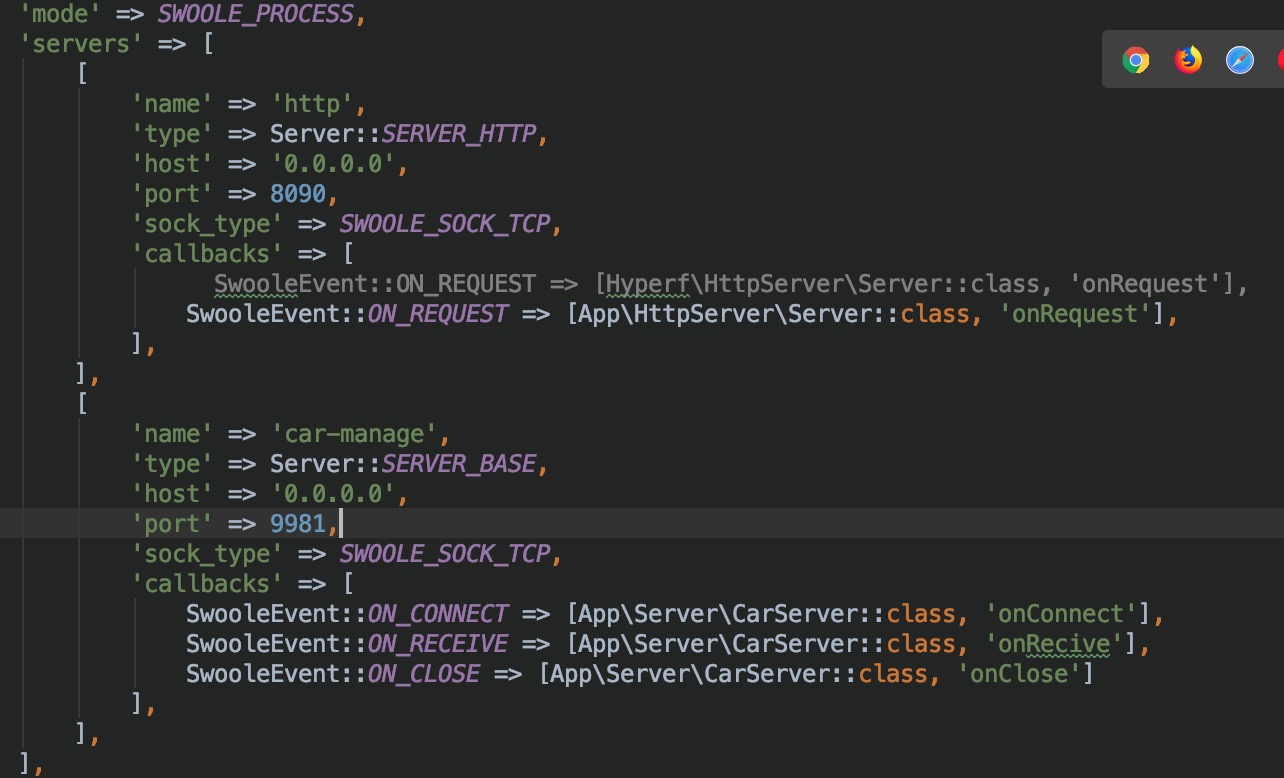Open Google Chrome from the dock
This screenshot has height=778, width=1284.
point(1135,60)
